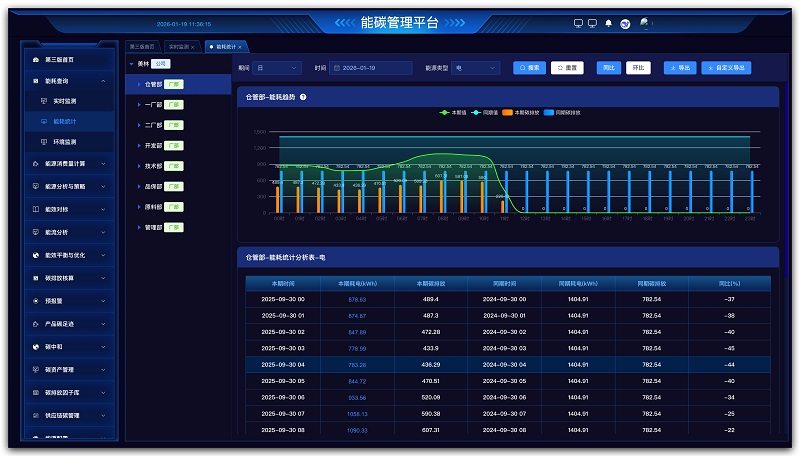Click the 碳中和 icon in sidebar
The height and width of the screenshot is (456, 800).
pyautogui.click(x=36, y=346)
